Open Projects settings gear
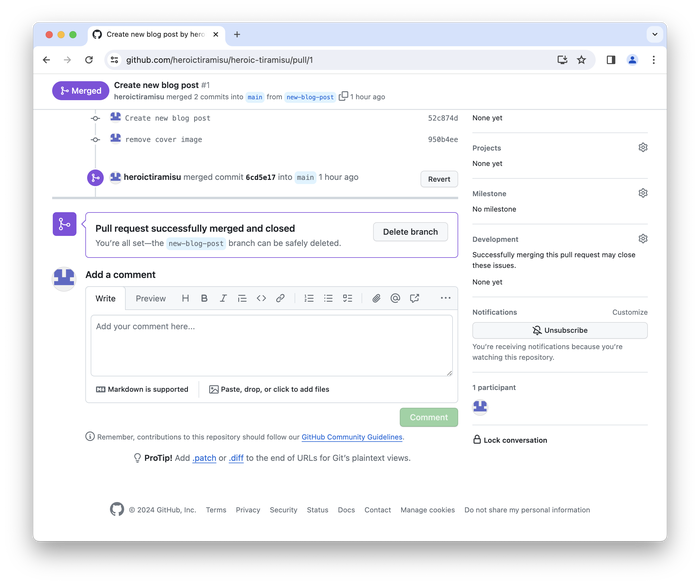Screen dimensions: 700x585 (x=643, y=147)
